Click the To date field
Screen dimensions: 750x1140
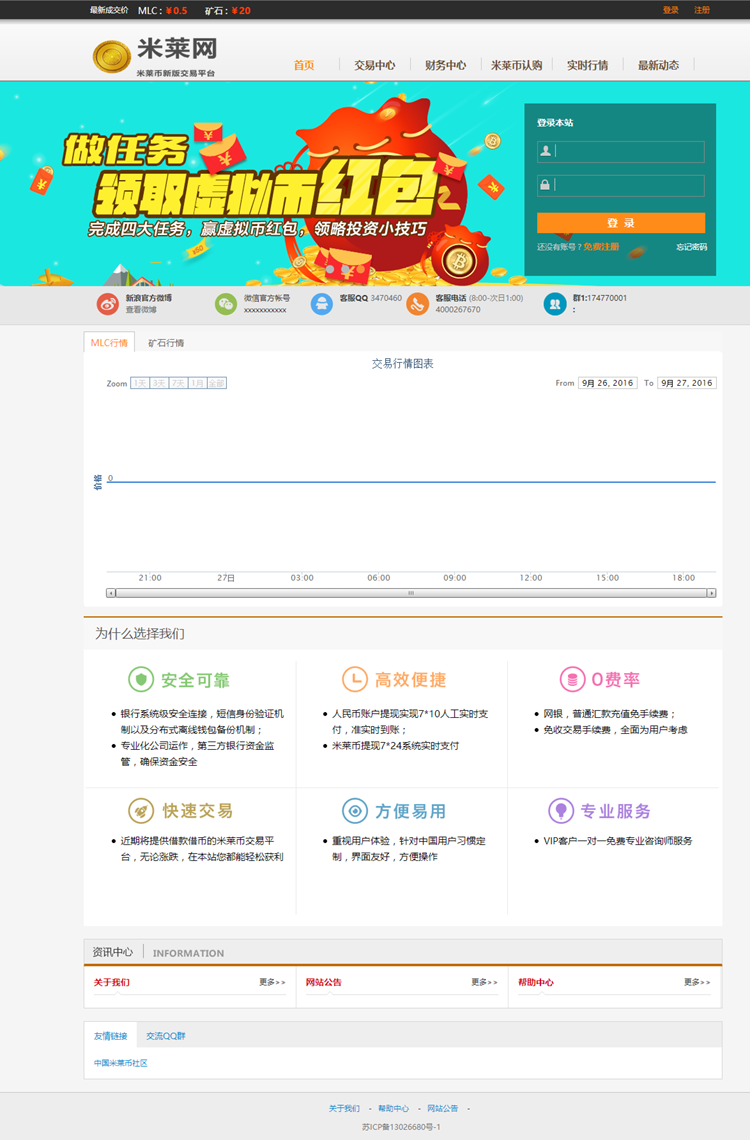[687, 383]
